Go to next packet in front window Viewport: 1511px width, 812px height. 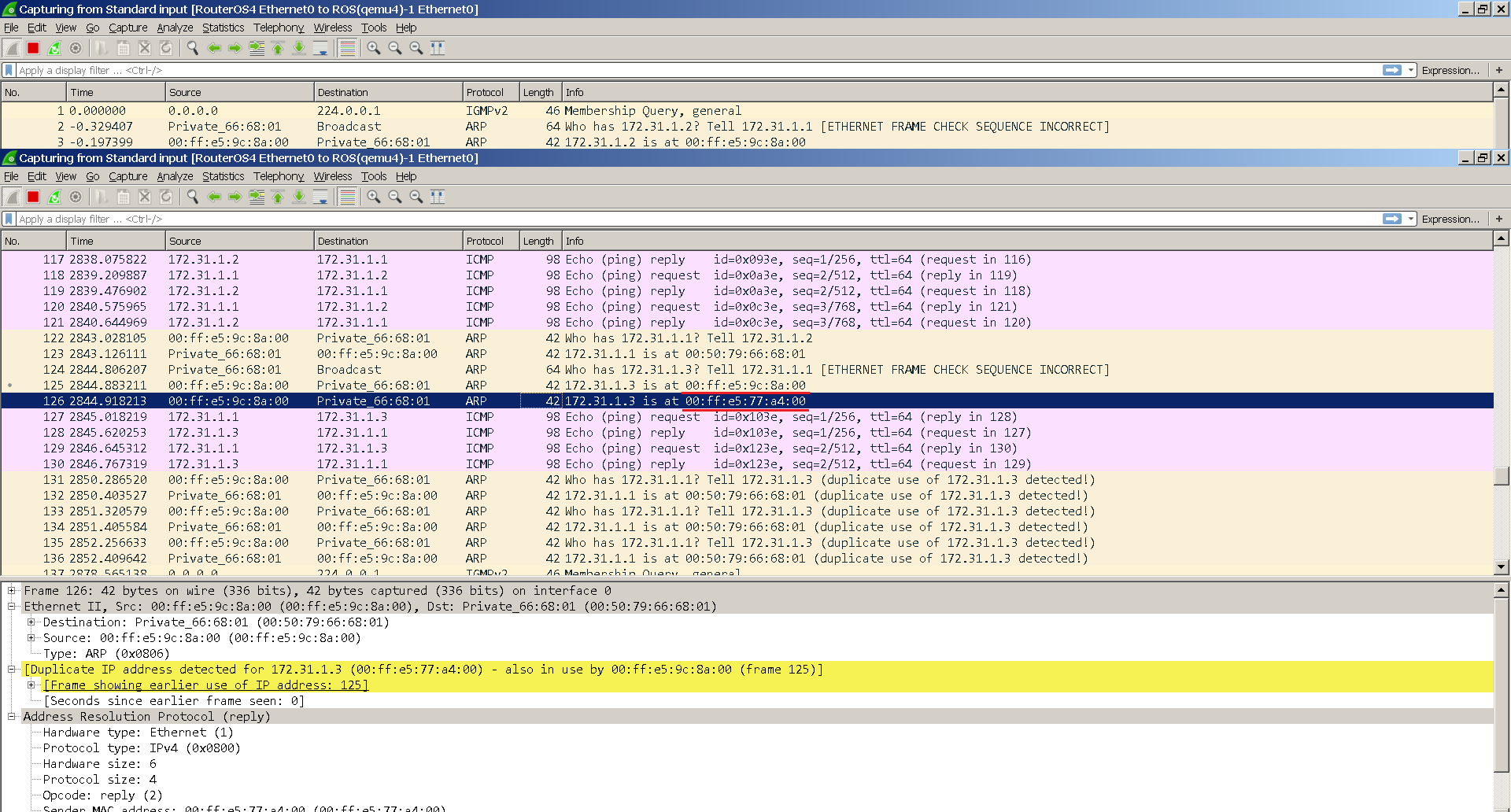point(235,197)
